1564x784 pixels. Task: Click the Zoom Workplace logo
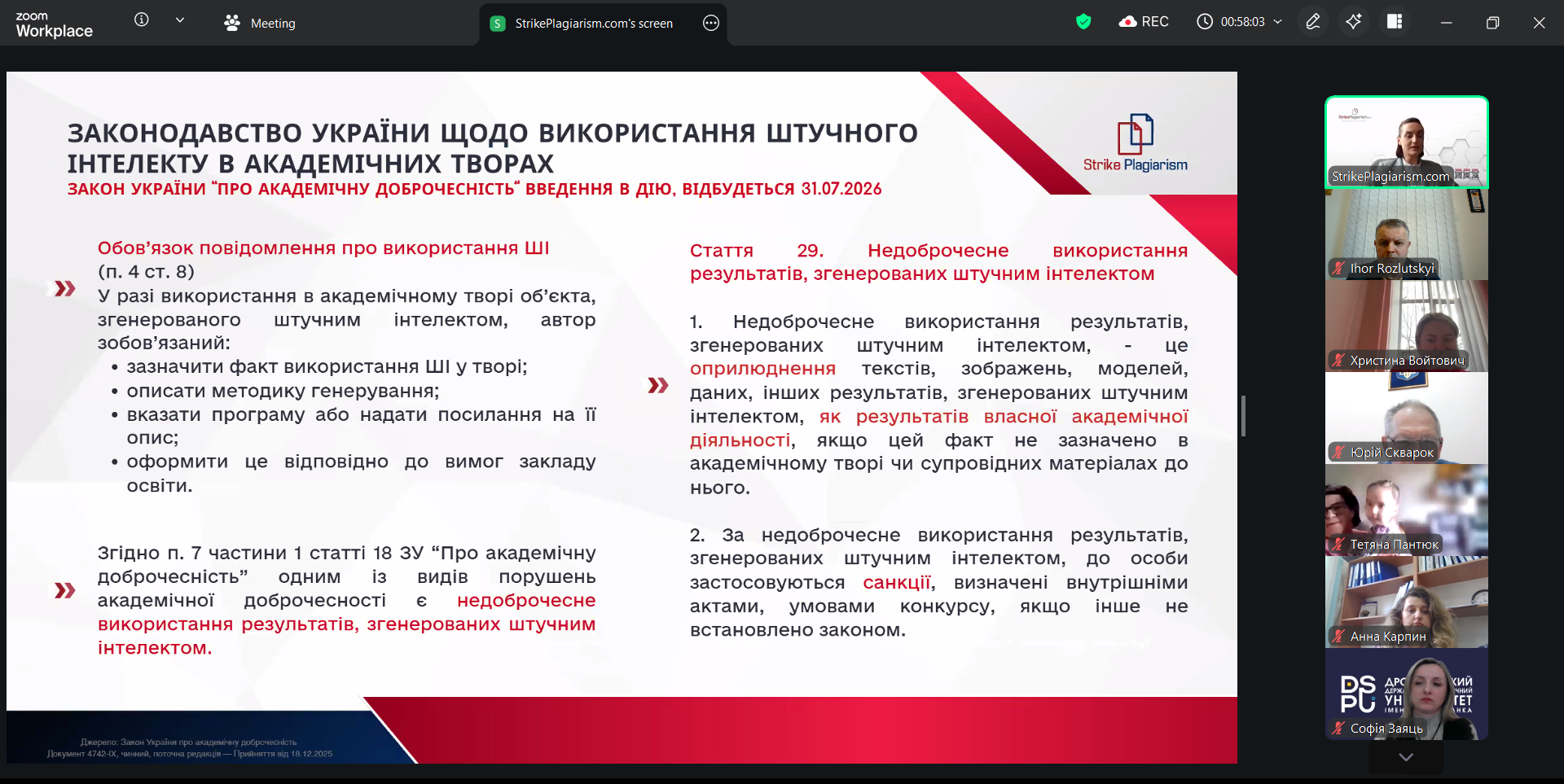click(54, 24)
